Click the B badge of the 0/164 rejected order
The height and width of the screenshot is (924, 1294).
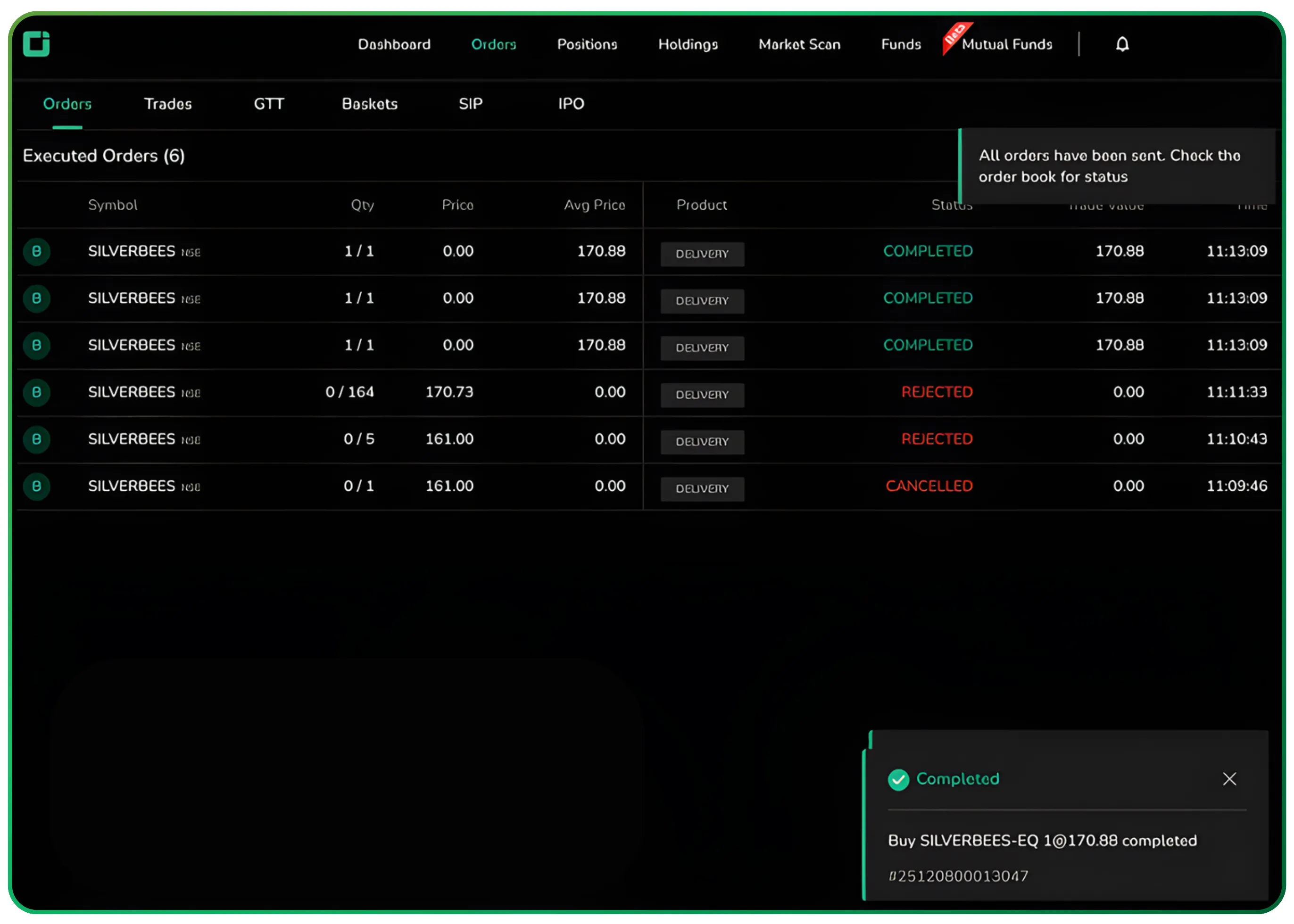coord(36,392)
